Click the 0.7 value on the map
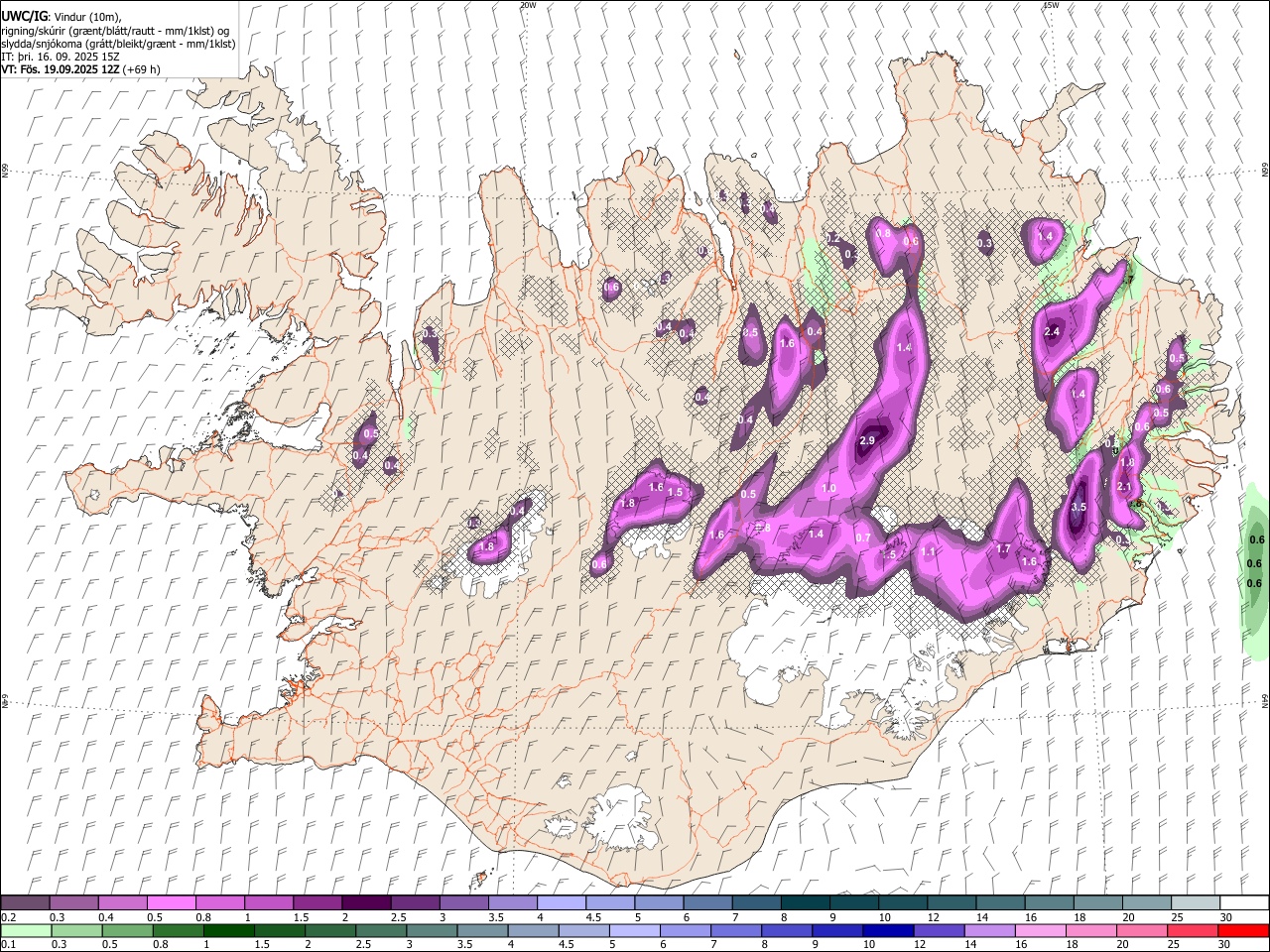The image size is (1270, 952). tap(863, 538)
